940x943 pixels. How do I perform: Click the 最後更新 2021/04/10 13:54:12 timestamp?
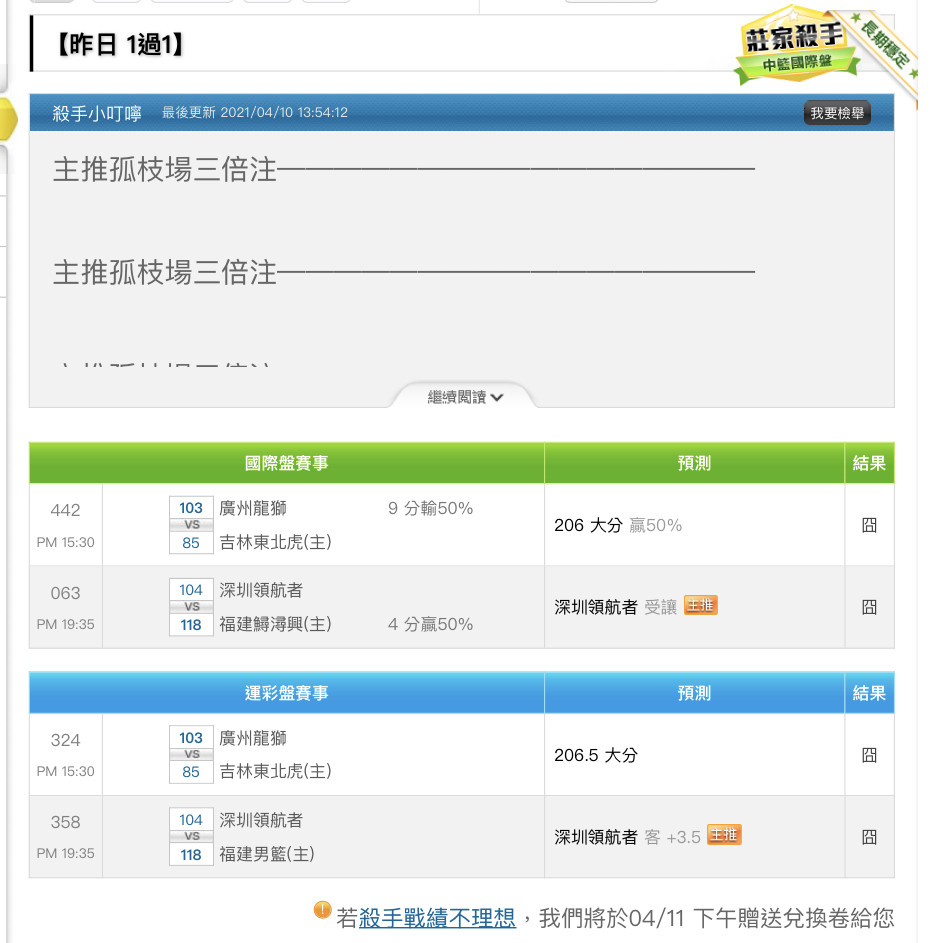click(x=255, y=112)
